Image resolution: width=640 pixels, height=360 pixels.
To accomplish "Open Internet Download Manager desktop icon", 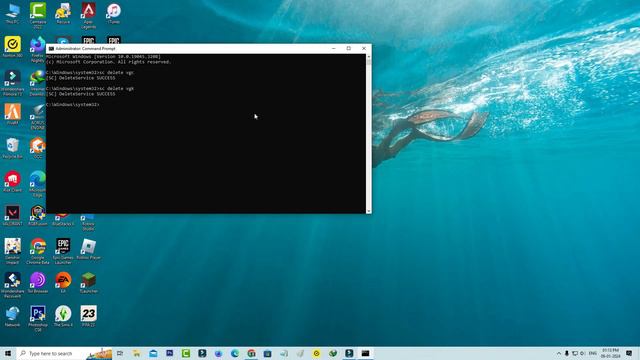I will click(38, 82).
